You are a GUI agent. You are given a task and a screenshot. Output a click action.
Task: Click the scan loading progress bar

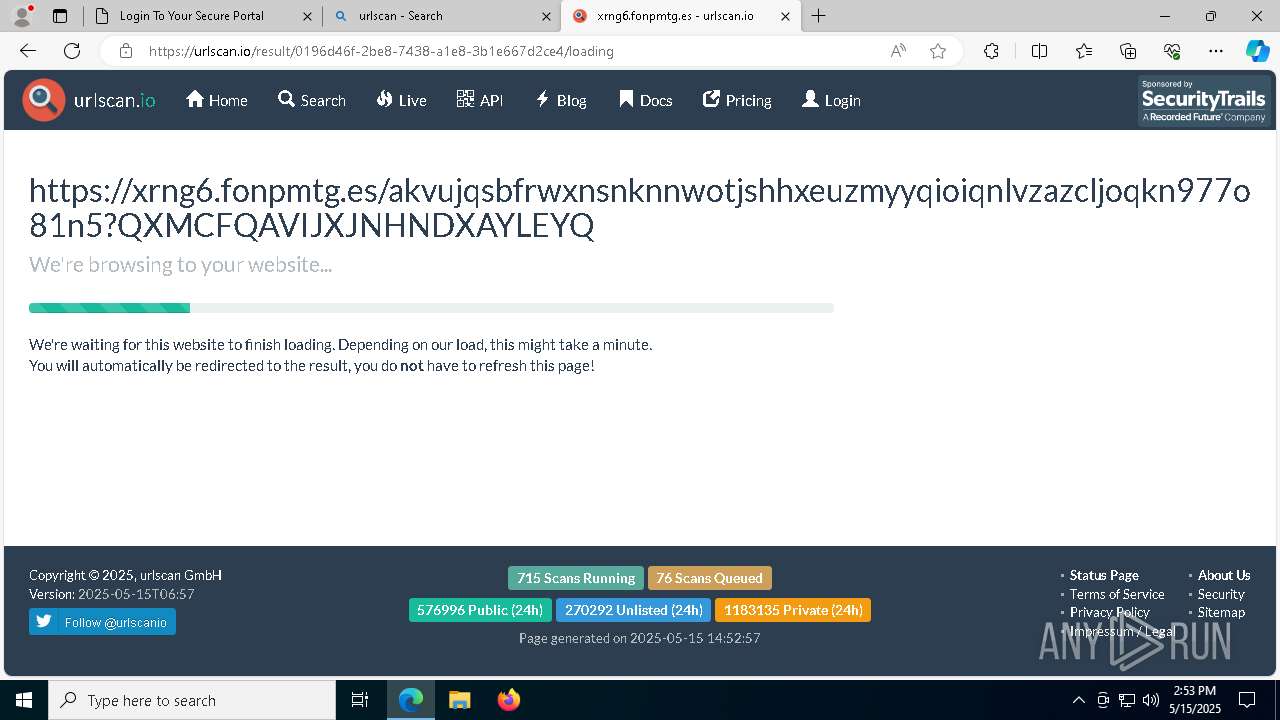431,308
